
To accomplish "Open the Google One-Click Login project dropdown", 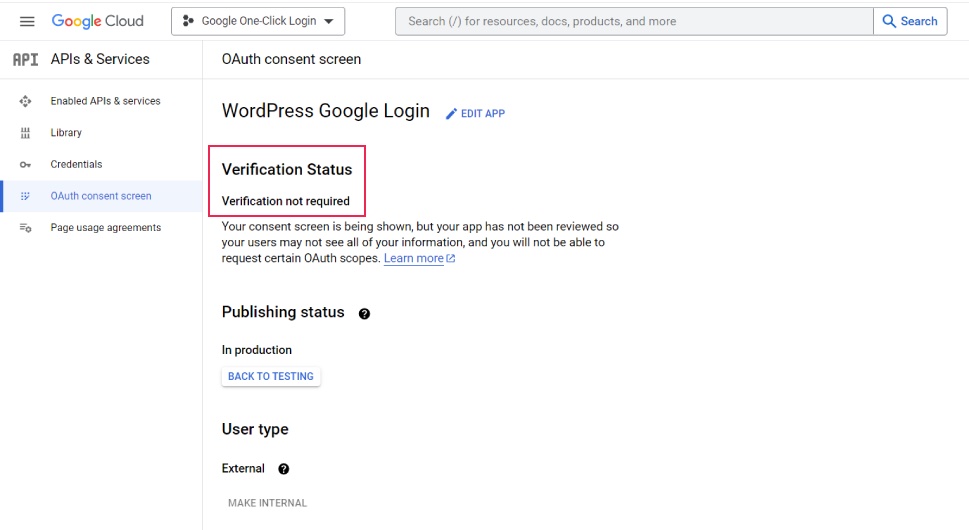I will pyautogui.click(x=258, y=22).
